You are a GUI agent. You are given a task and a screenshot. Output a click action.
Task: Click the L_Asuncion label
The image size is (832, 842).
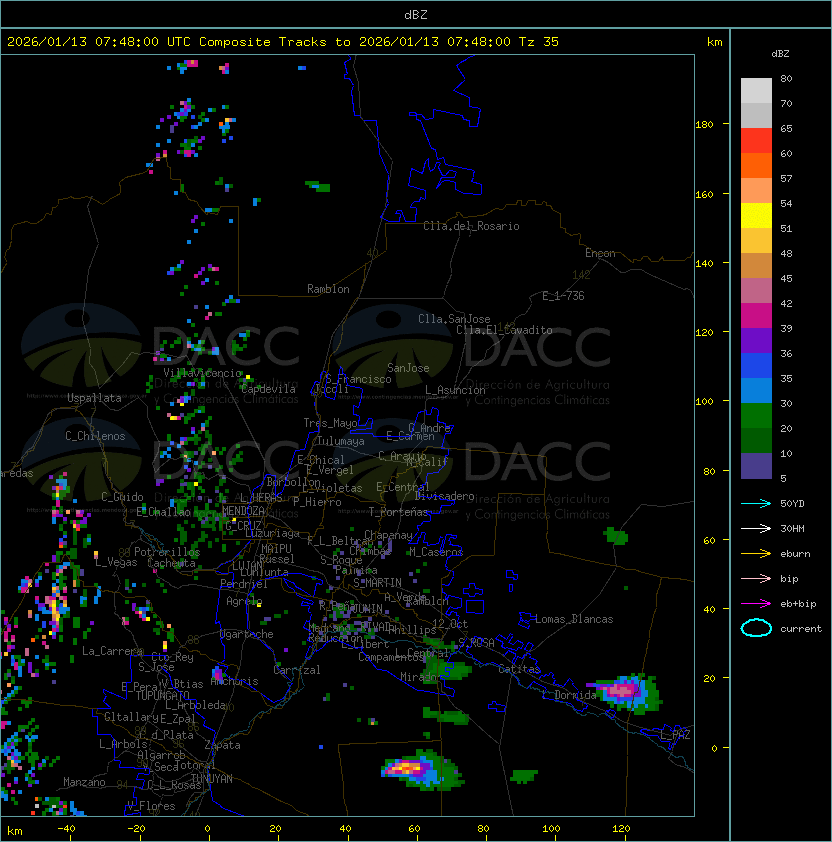pos(455,390)
